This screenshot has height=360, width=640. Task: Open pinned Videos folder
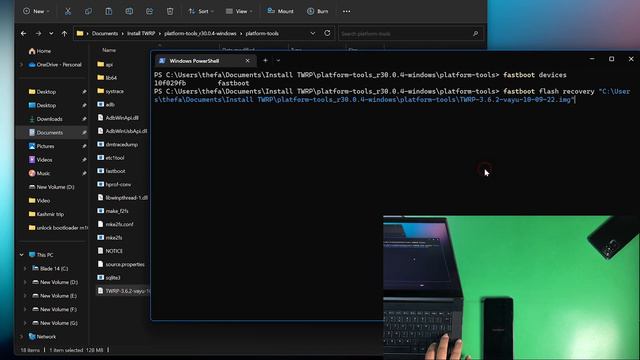pos(44,160)
